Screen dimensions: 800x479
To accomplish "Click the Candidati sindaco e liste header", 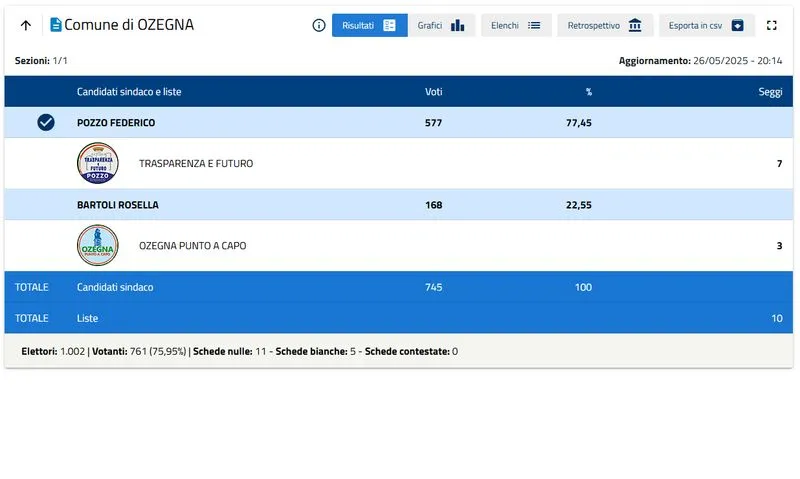I will (129, 92).
